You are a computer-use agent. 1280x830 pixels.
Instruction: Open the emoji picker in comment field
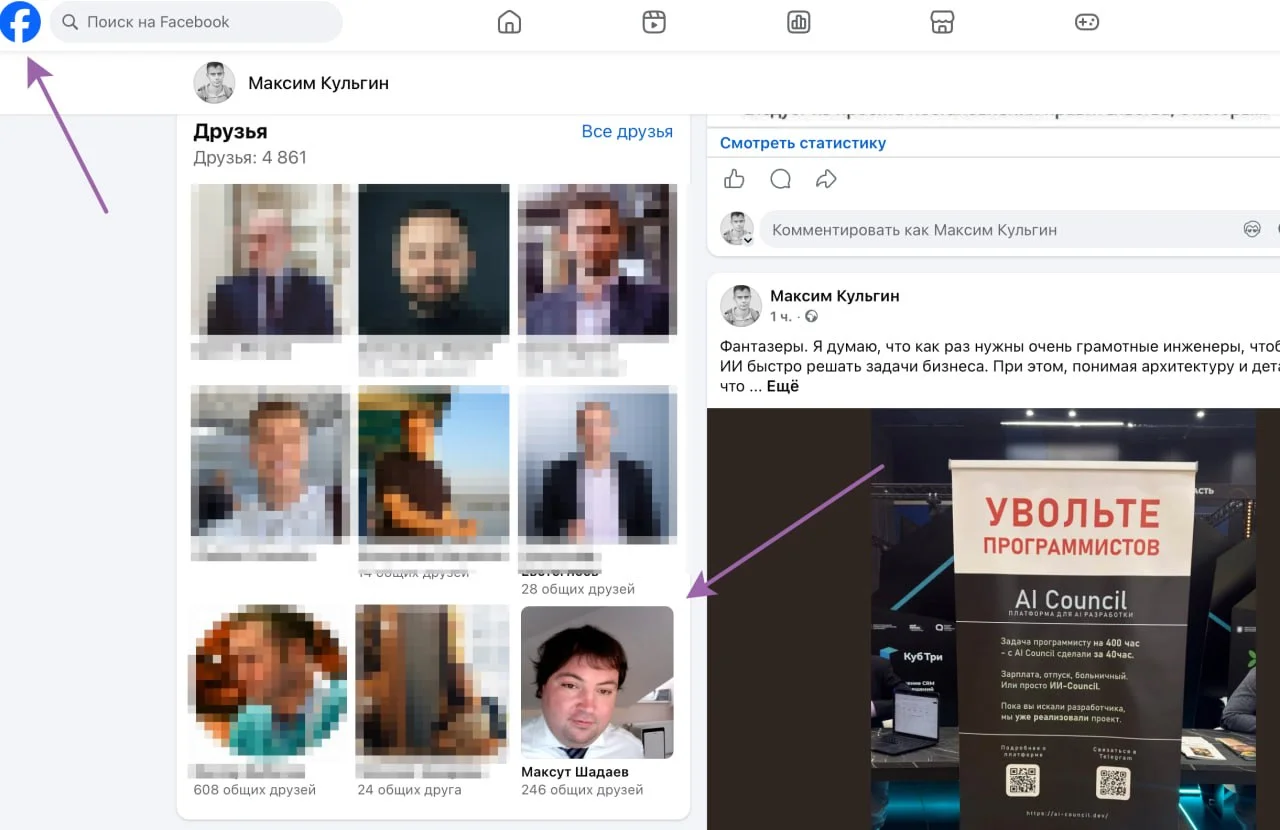[x=1252, y=230]
